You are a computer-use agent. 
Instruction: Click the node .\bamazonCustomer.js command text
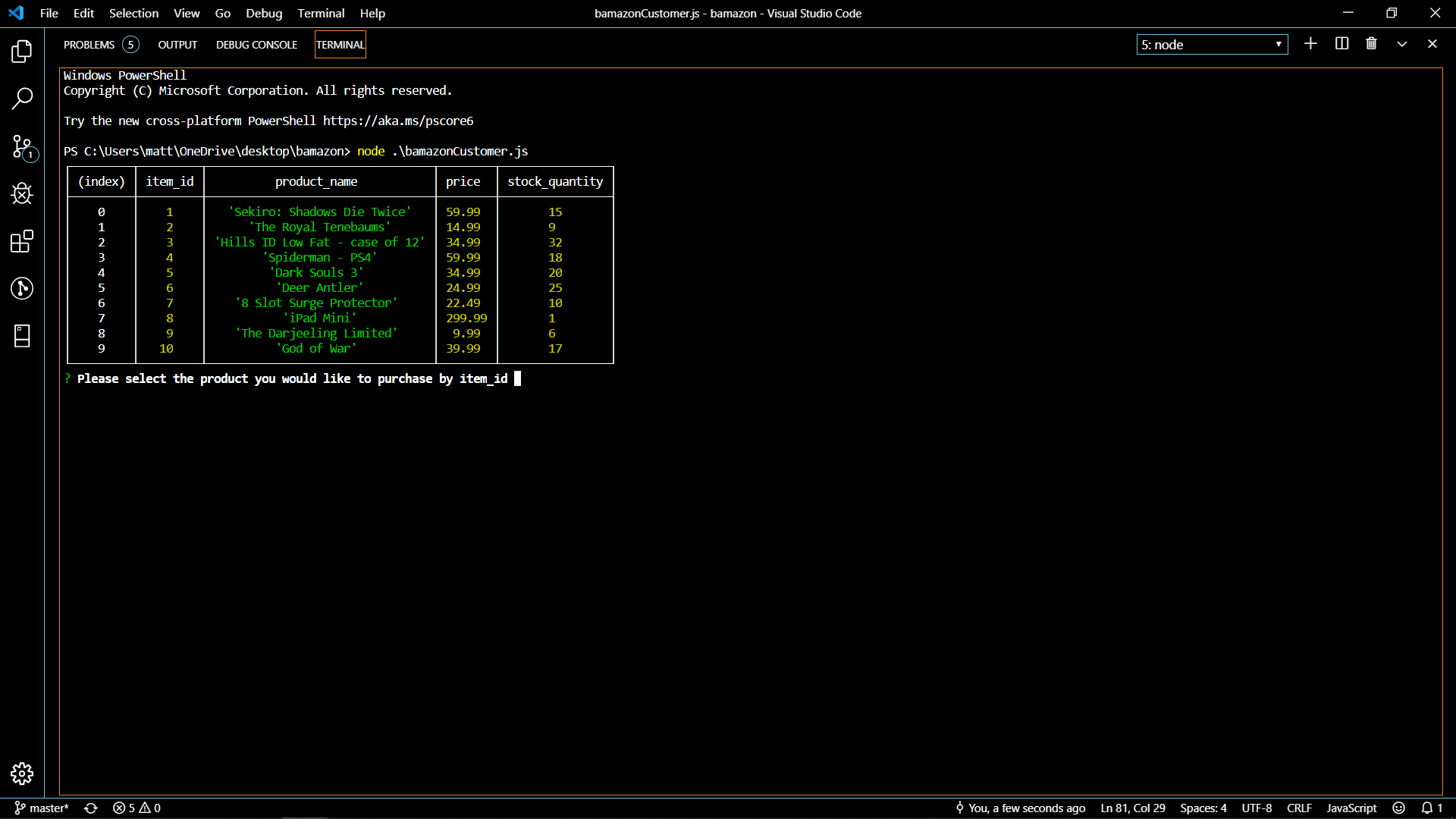[x=443, y=151]
